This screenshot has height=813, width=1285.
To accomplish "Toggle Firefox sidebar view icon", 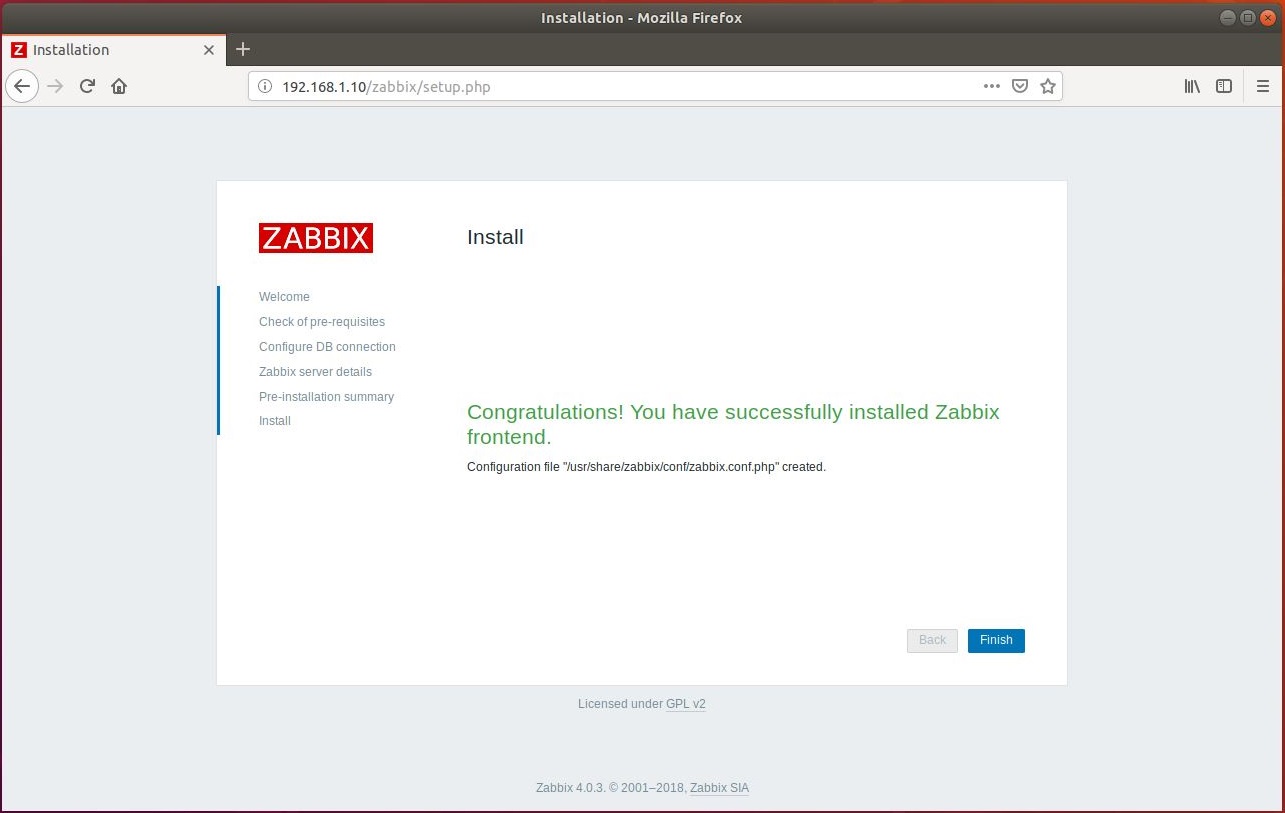I will (1224, 86).
